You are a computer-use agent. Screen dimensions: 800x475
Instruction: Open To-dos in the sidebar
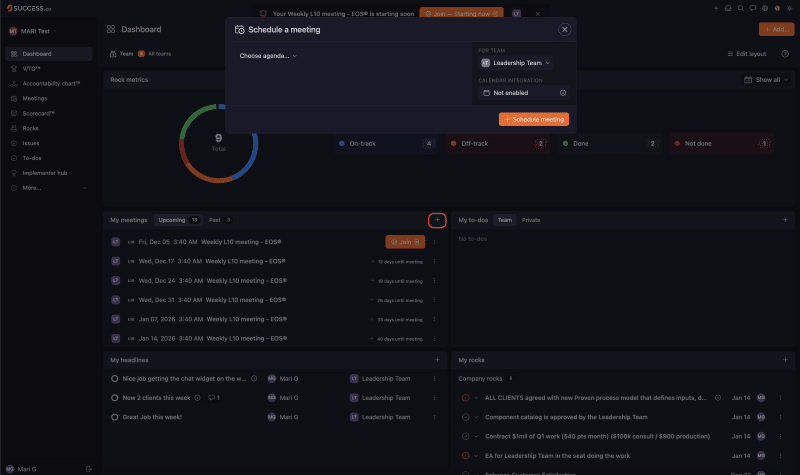click(48, 158)
